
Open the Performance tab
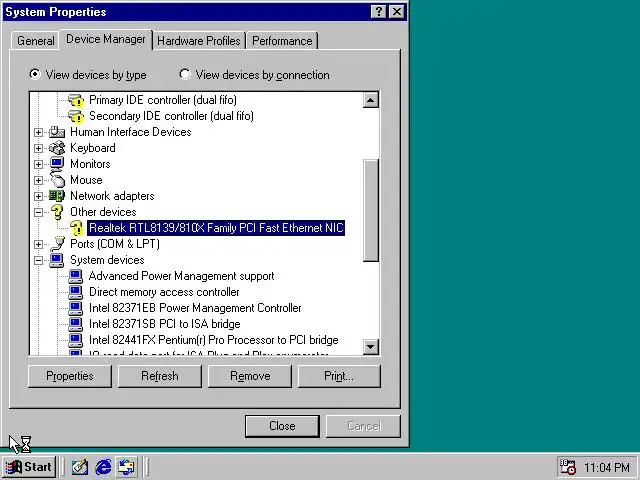coord(282,41)
